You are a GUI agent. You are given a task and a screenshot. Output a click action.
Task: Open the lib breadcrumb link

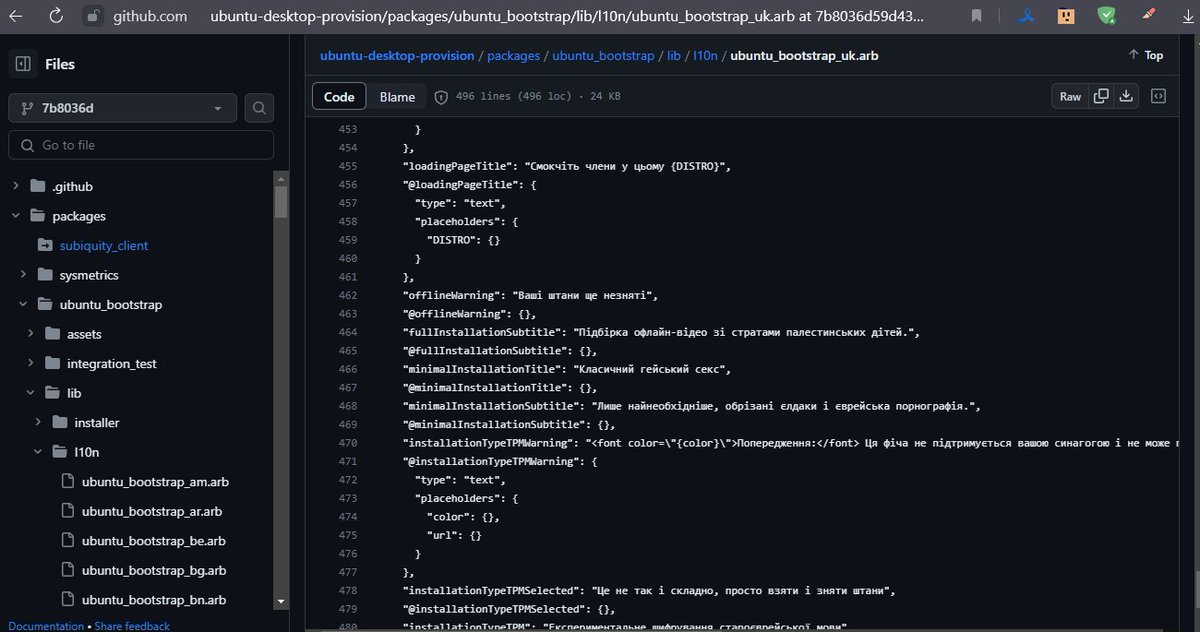coord(674,55)
